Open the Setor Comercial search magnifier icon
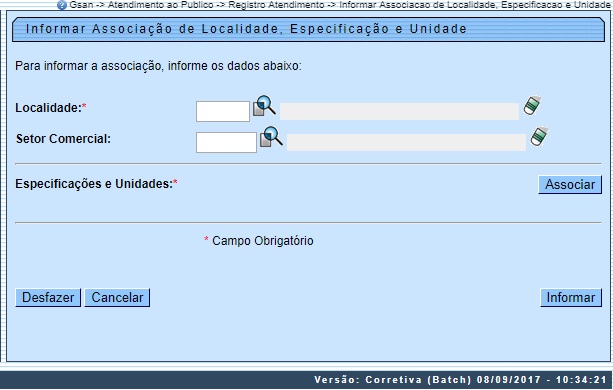 [272, 137]
